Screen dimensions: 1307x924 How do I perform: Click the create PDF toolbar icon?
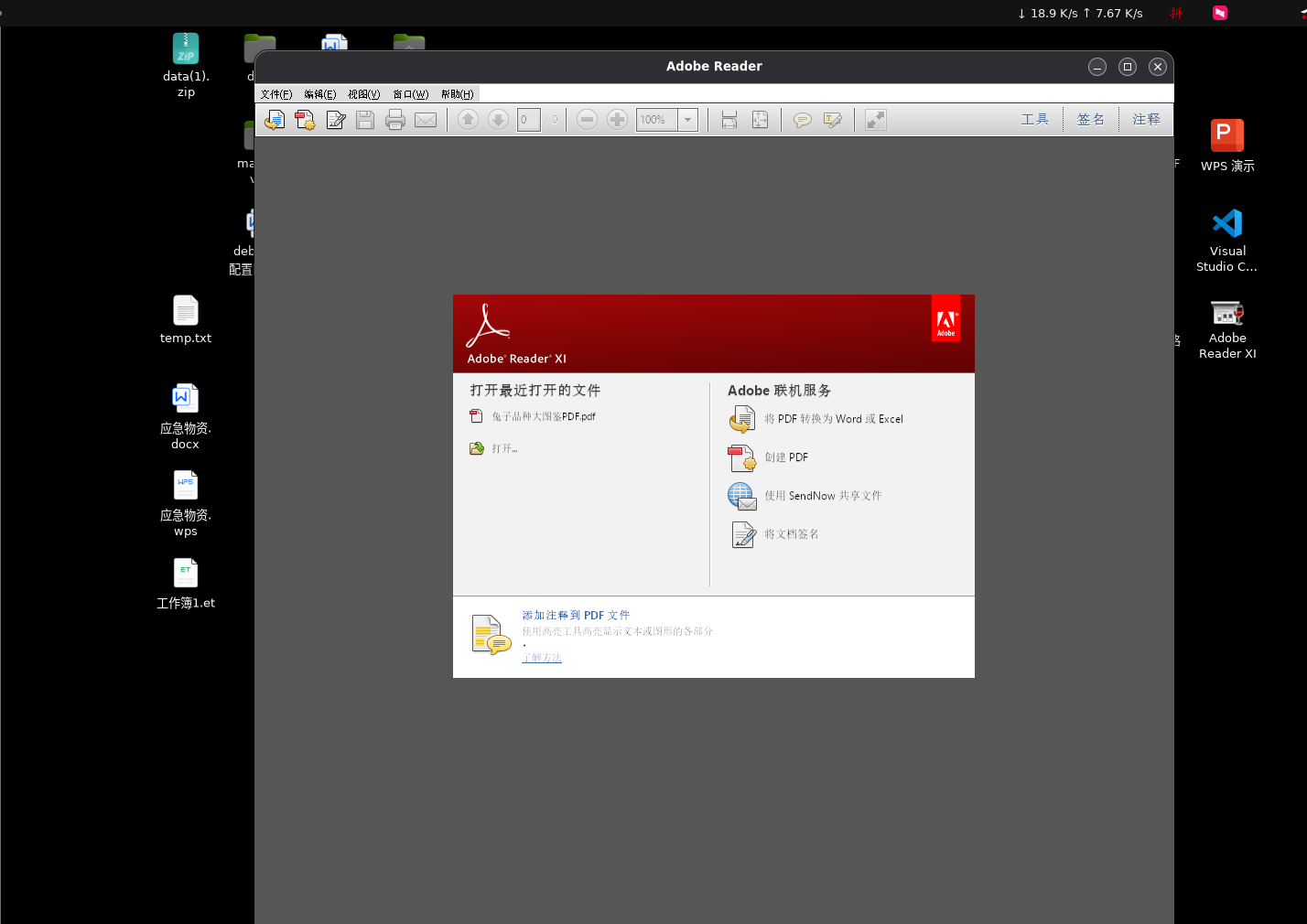click(x=305, y=120)
